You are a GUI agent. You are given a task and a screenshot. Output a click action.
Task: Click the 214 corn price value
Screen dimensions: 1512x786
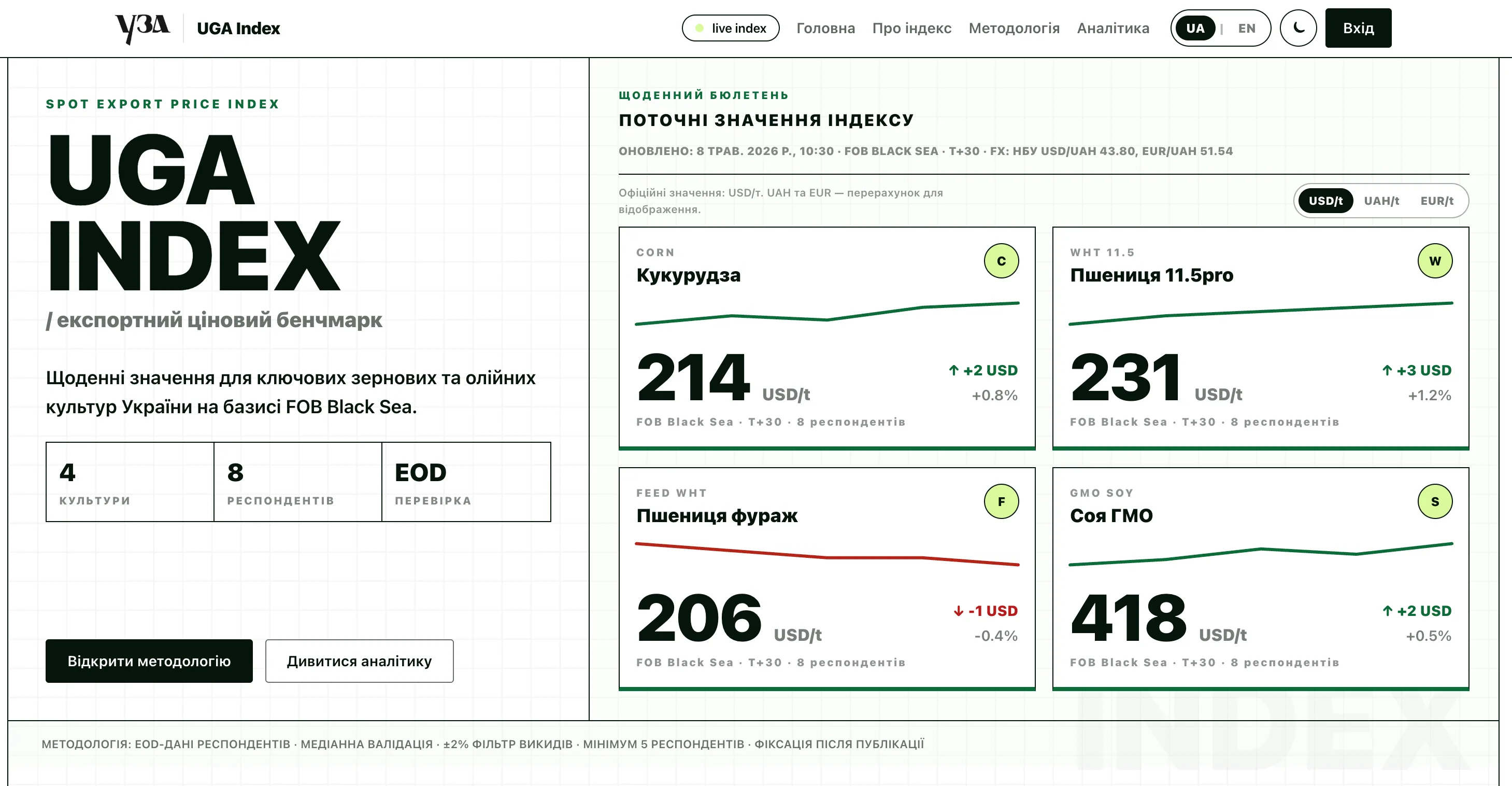pyautogui.click(x=693, y=377)
